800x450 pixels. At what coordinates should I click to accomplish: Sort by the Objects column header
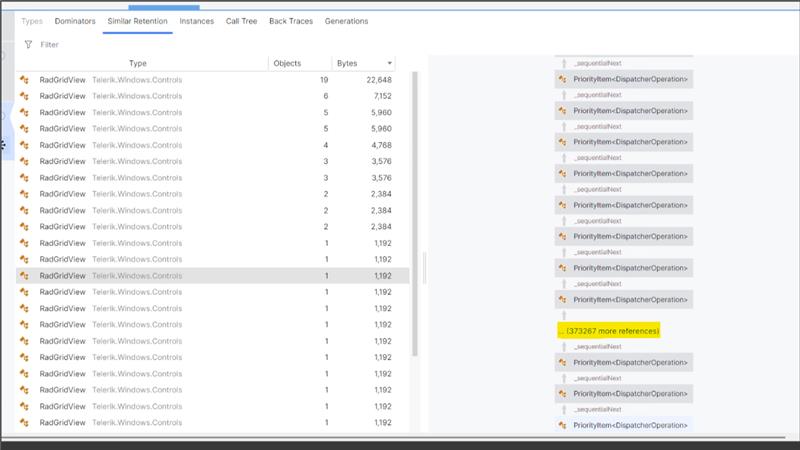(x=287, y=64)
